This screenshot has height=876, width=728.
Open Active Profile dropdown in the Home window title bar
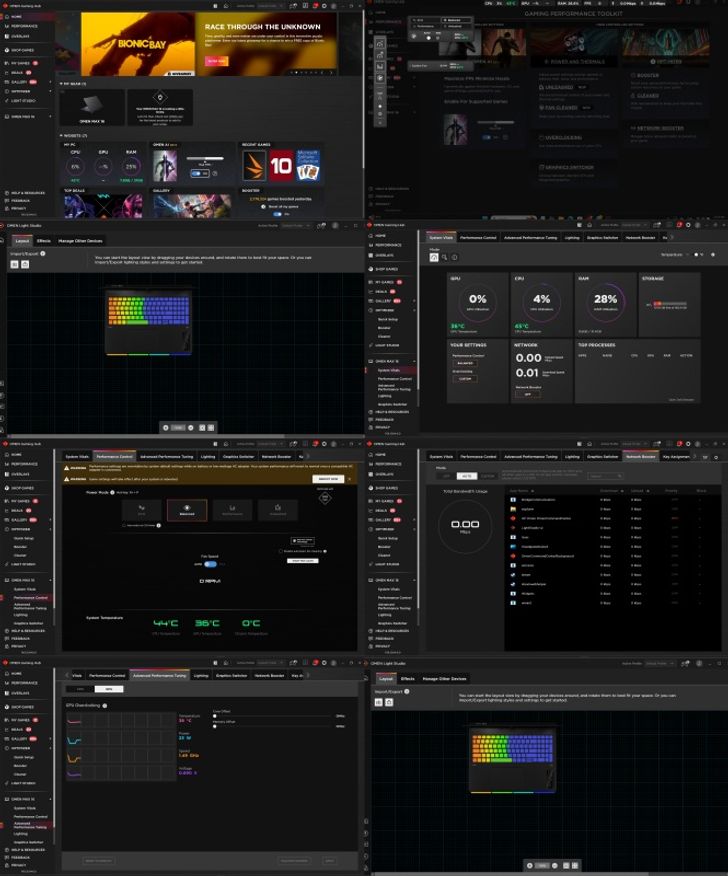tap(271, 6)
